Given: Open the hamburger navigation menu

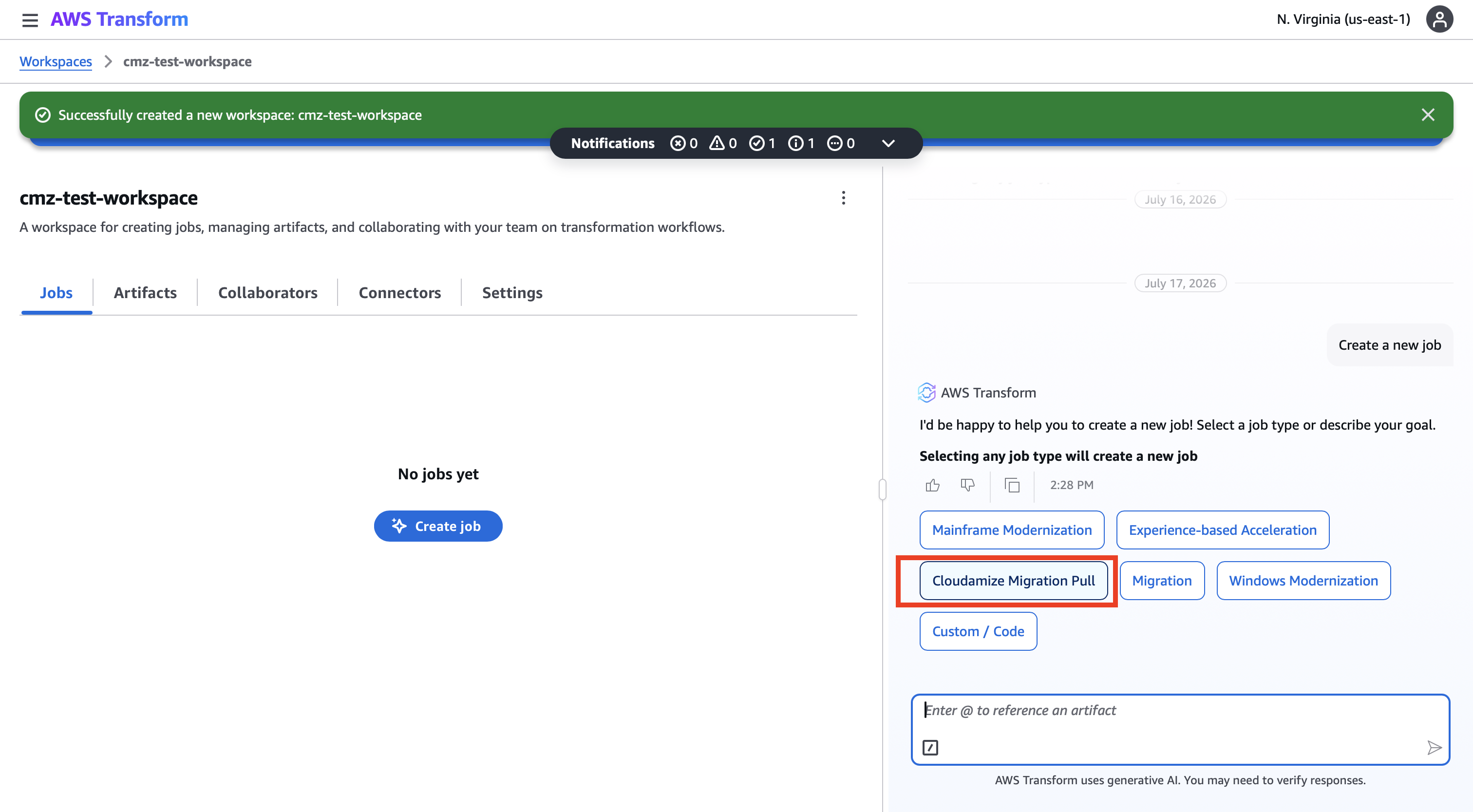Looking at the screenshot, I should [30, 20].
